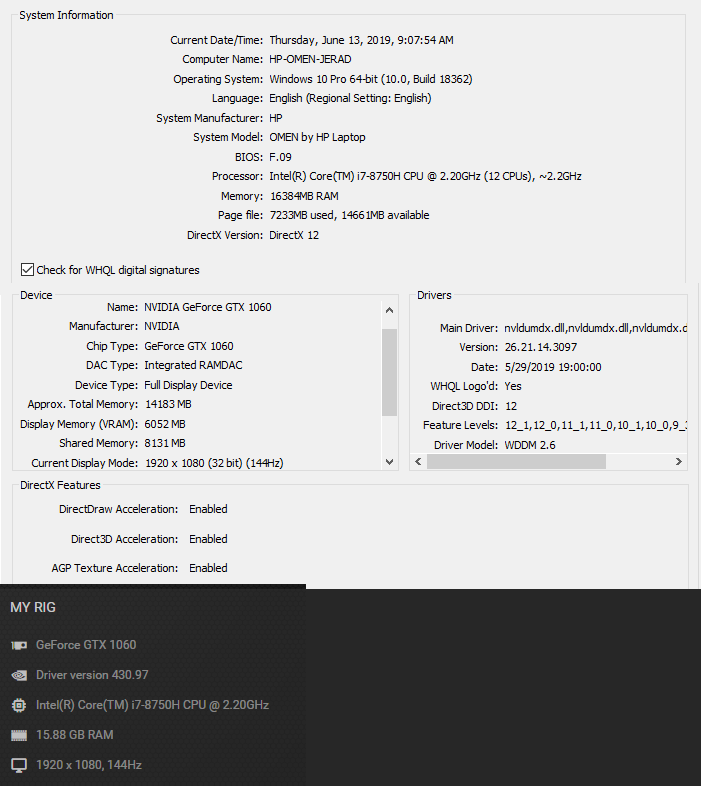Screen dimensions: 701x786
Task: Click the device name 'NVIDIA GeForce GTX 1060'
Action: point(208,307)
